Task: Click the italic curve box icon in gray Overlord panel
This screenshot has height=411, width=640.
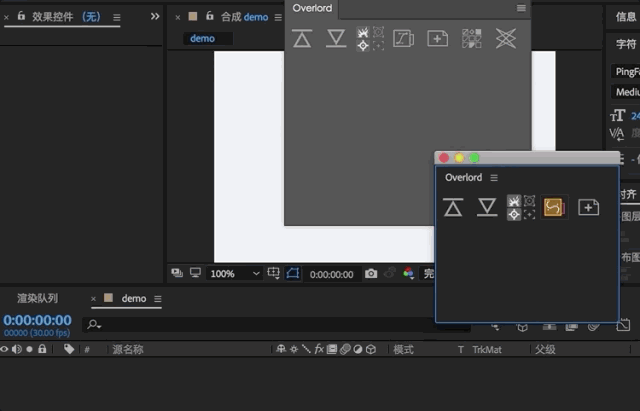Action: tap(403, 39)
